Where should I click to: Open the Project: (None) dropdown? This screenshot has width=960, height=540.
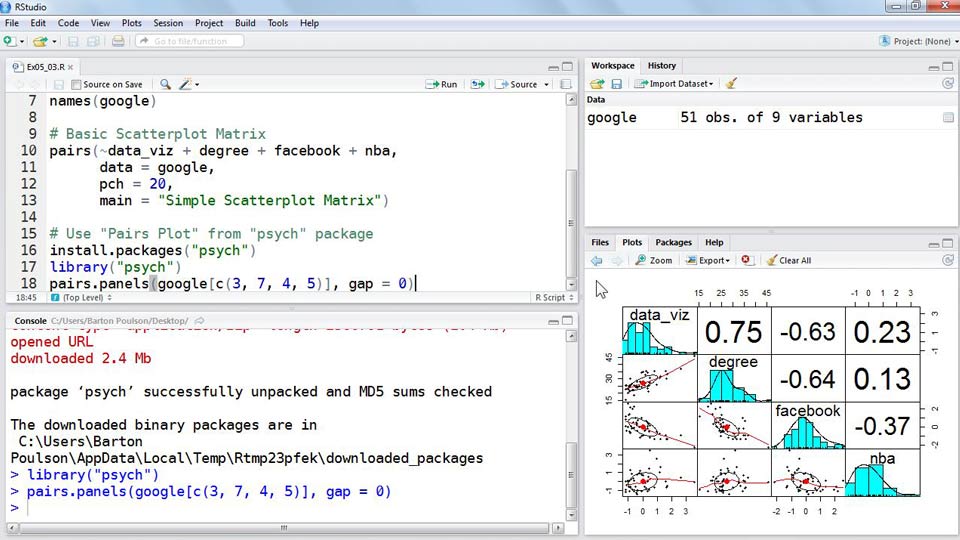click(x=918, y=41)
